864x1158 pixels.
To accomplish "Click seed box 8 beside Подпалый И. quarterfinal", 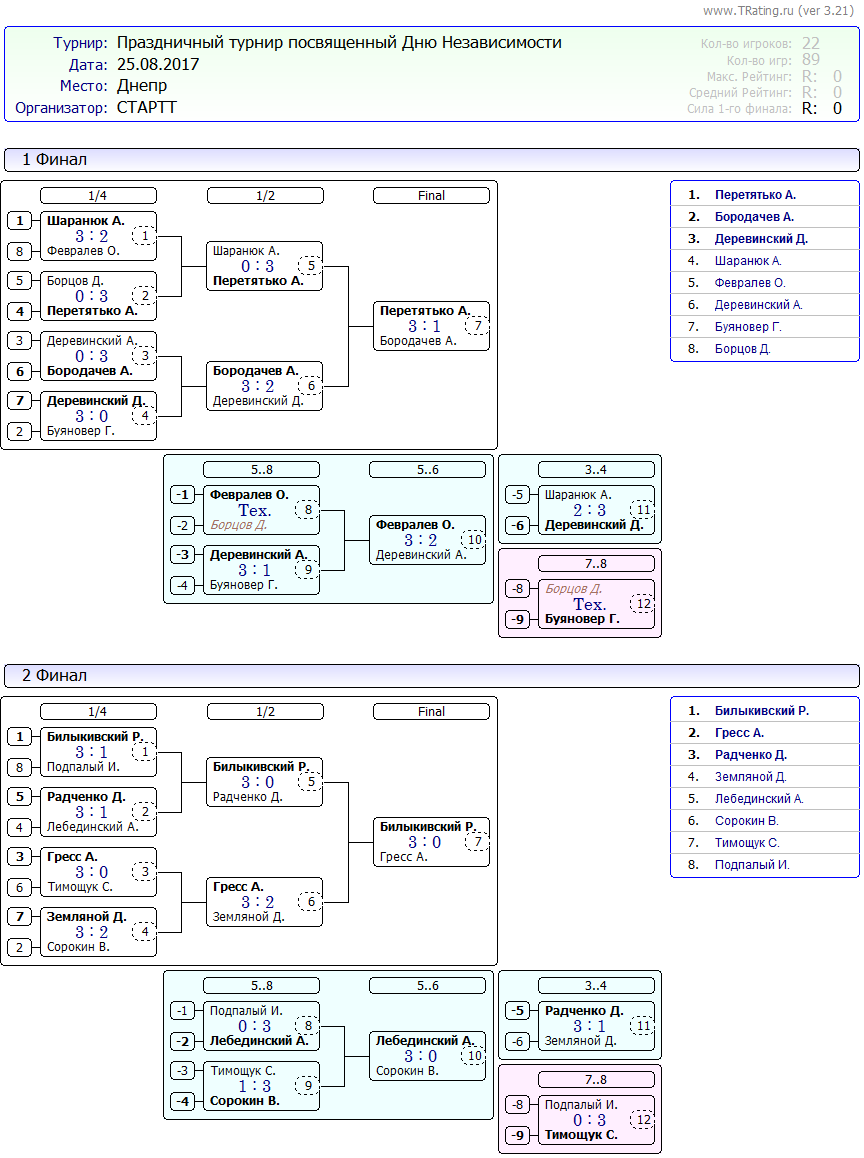I will click(20, 767).
